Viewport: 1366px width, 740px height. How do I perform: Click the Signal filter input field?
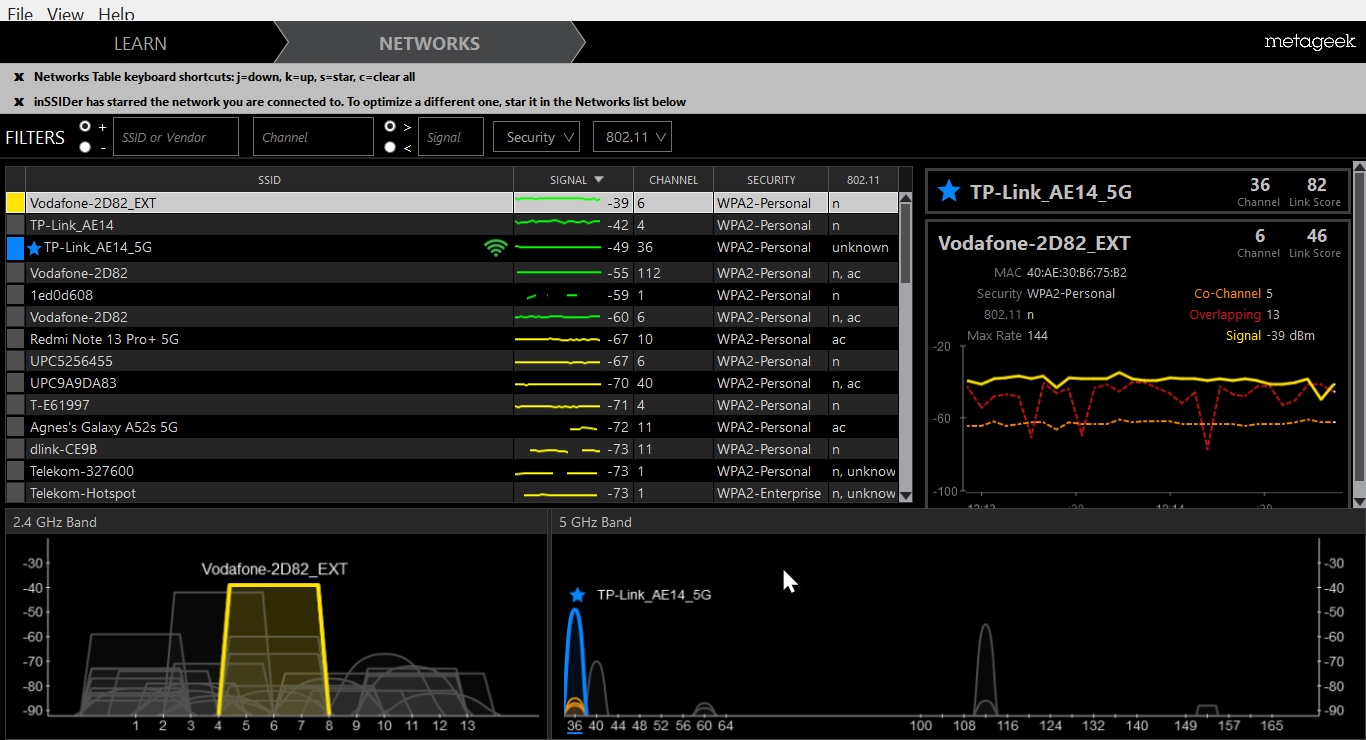click(451, 137)
